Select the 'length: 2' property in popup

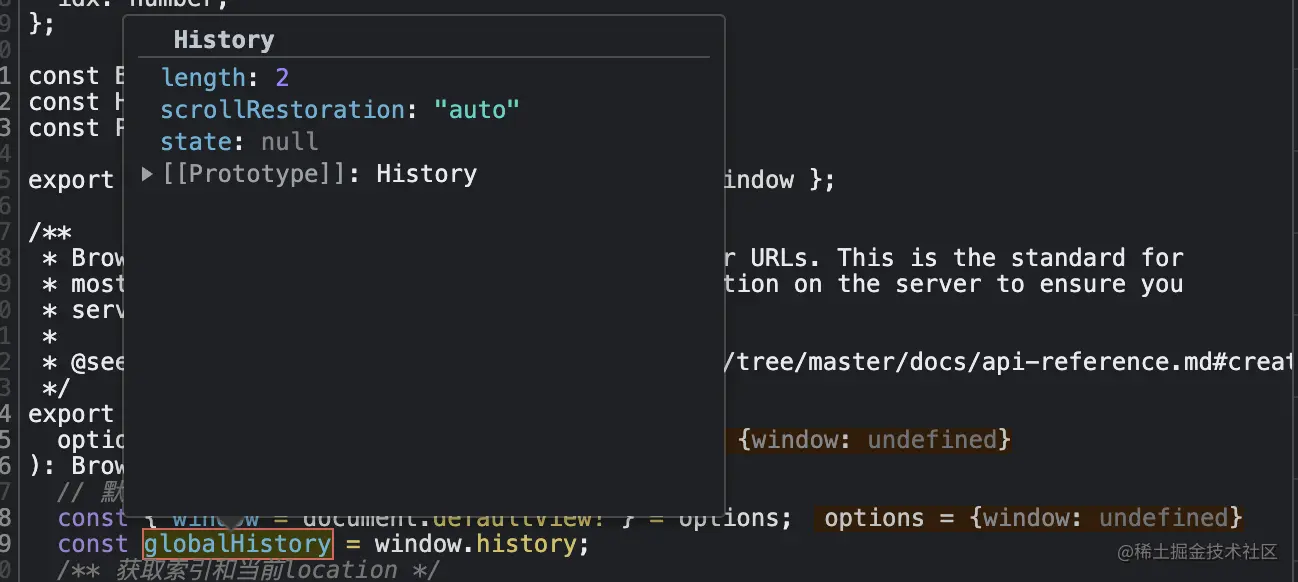click(x=225, y=78)
